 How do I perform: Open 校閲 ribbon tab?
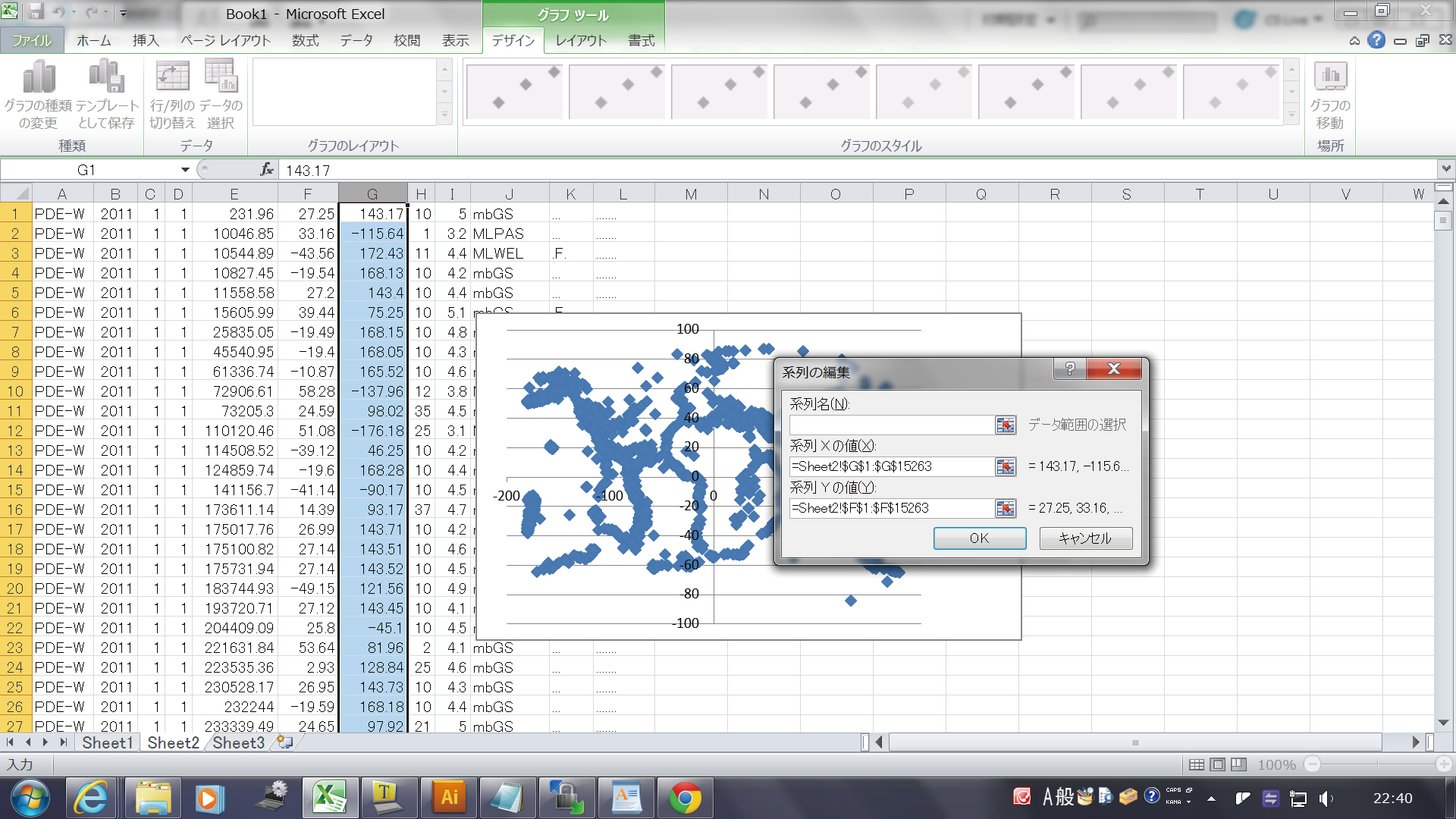407,41
